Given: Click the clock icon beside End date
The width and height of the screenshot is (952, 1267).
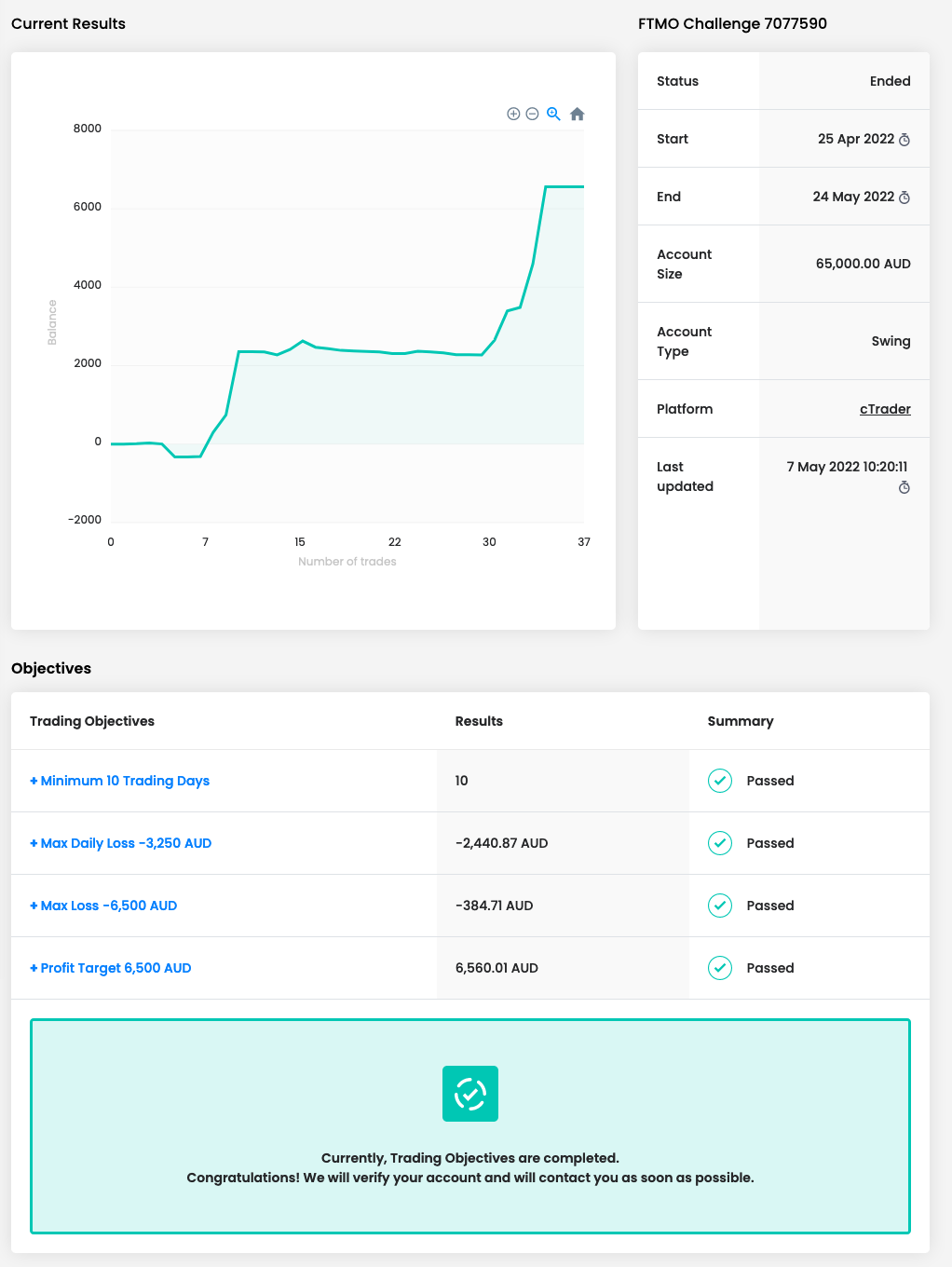Looking at the screenshot, I should (904, 198).
